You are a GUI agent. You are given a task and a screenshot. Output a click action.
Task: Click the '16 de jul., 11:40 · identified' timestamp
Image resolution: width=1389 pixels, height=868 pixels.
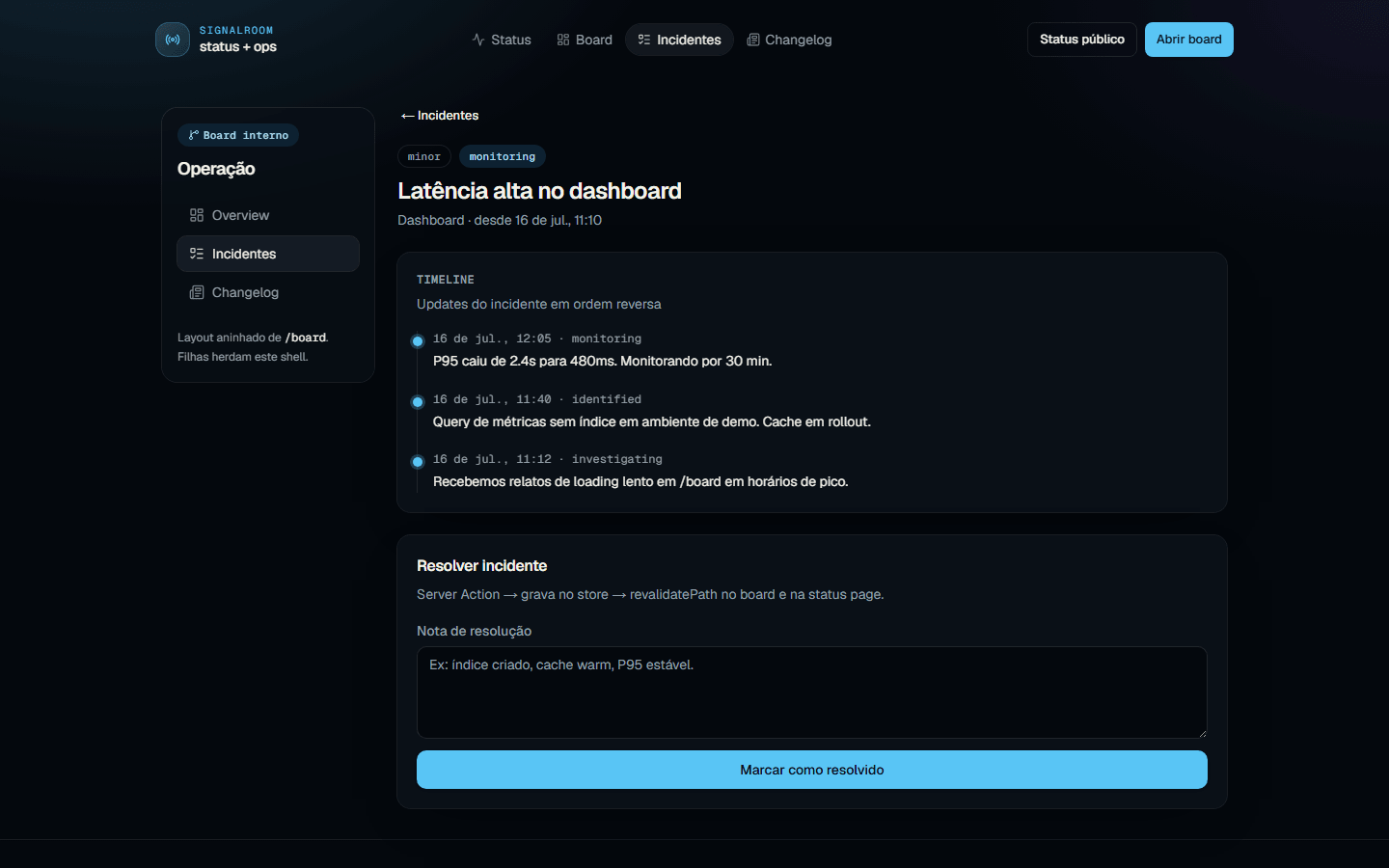tap(537, 399)
